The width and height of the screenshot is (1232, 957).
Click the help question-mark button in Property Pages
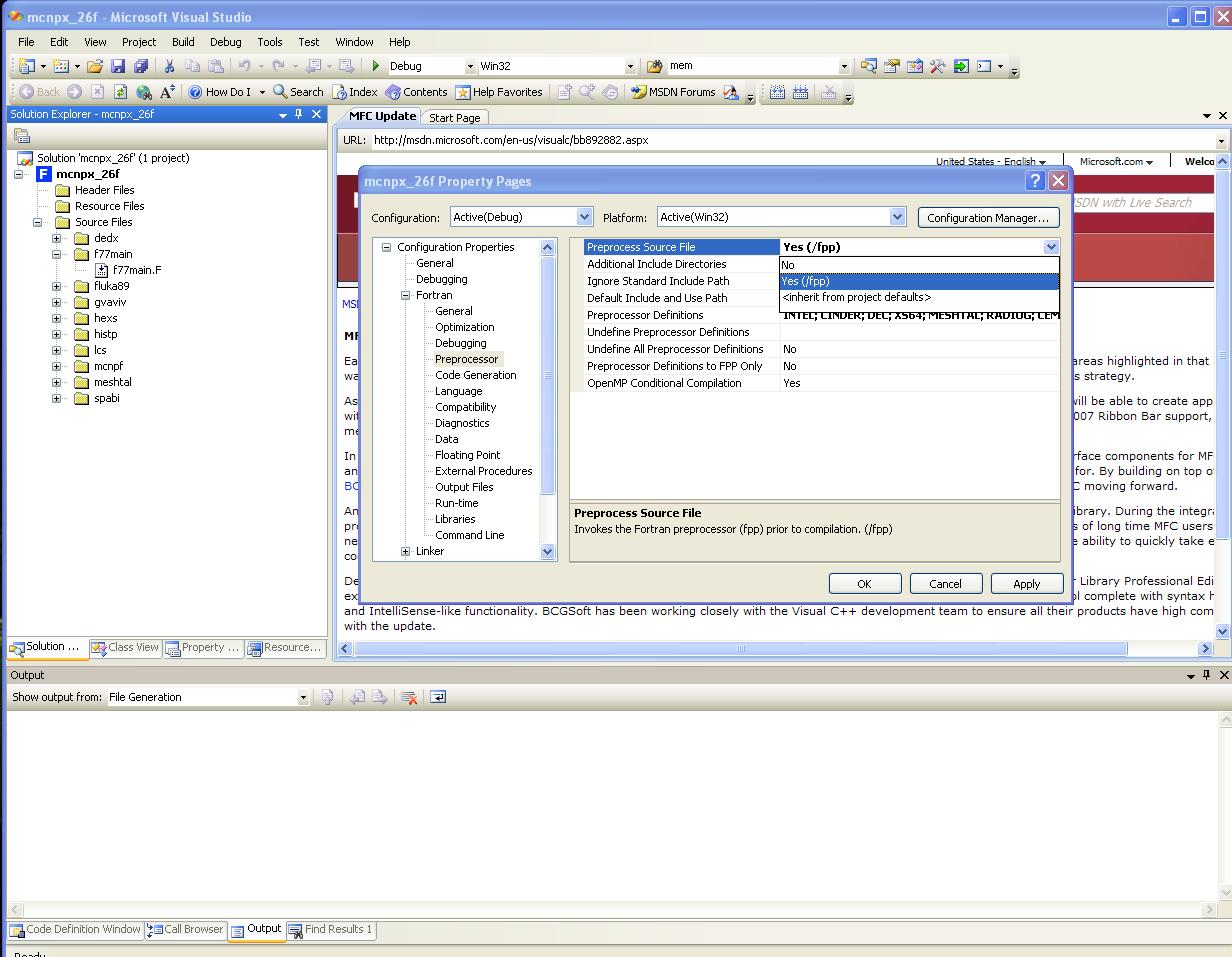coord(1035,181)
